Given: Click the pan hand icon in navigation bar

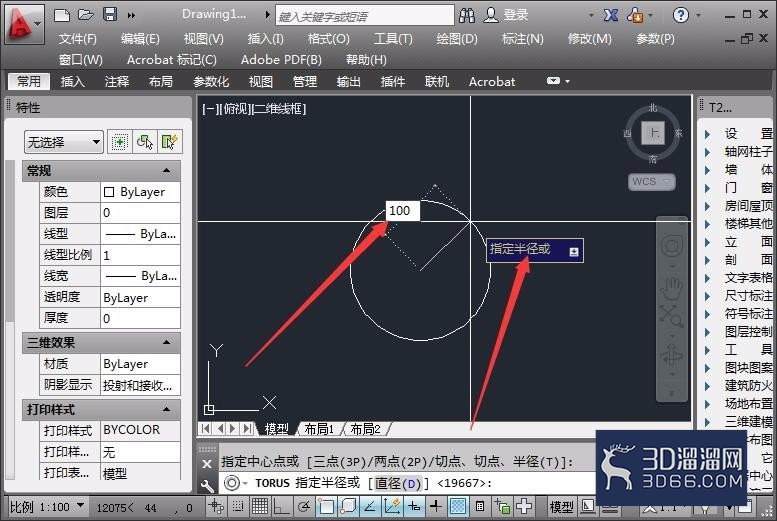Looking at the screenshot, I should [x=671, y=289].
